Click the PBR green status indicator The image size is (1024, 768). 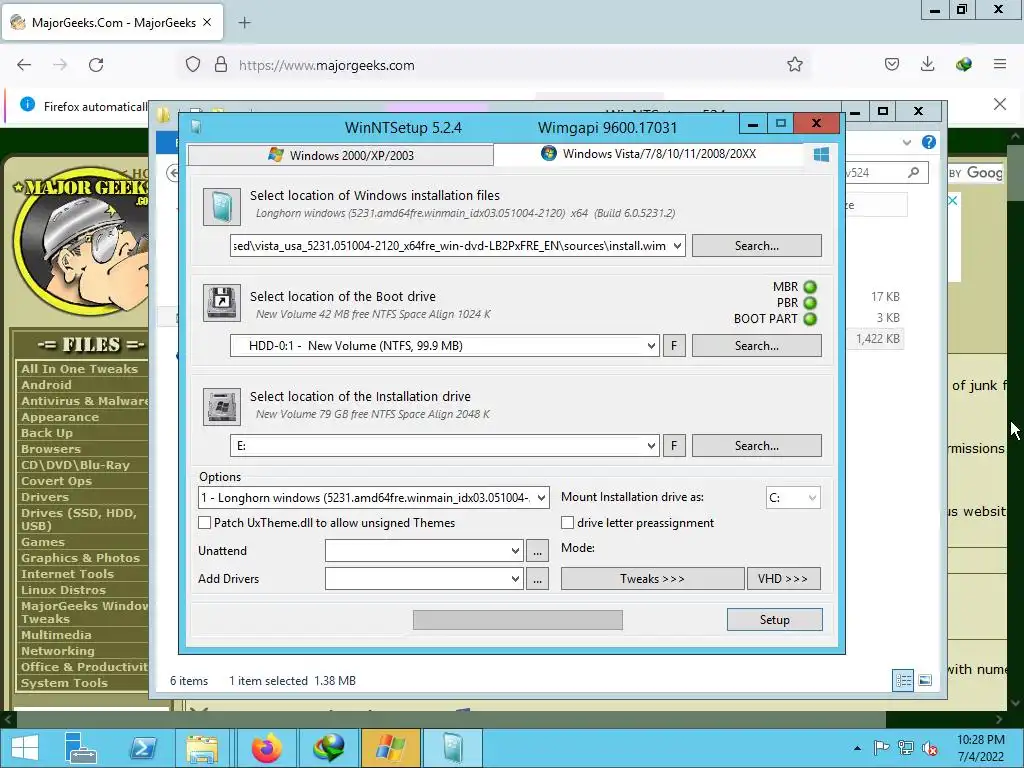(x=810, y=303)
